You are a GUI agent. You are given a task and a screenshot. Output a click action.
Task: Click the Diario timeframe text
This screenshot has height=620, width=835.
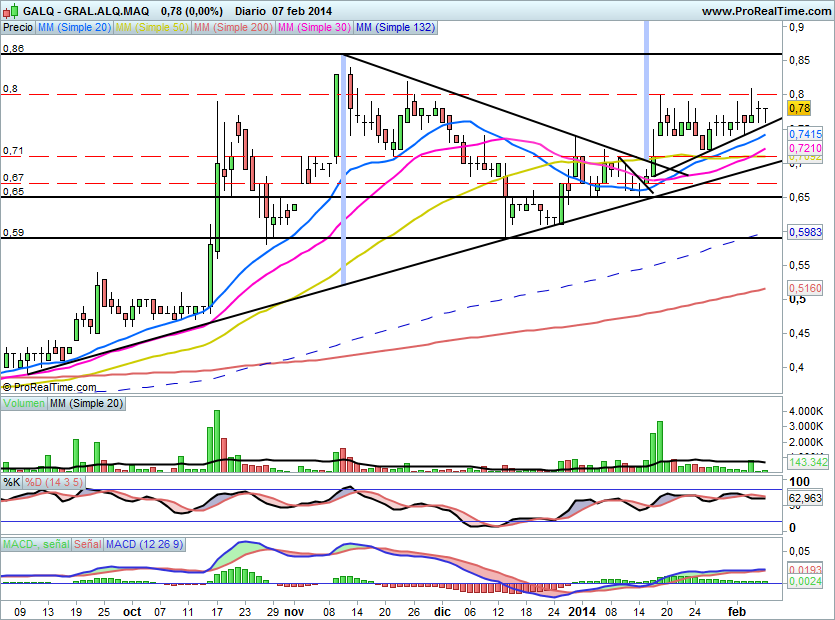(250, 11)
